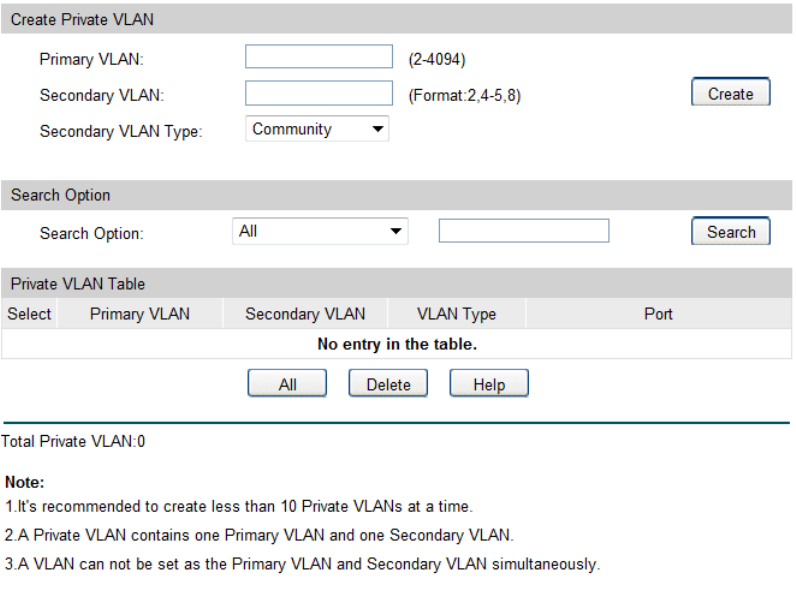Click the Secondary VLAN Type label
This screenshot has height=596, width=796.
point(120,131)
